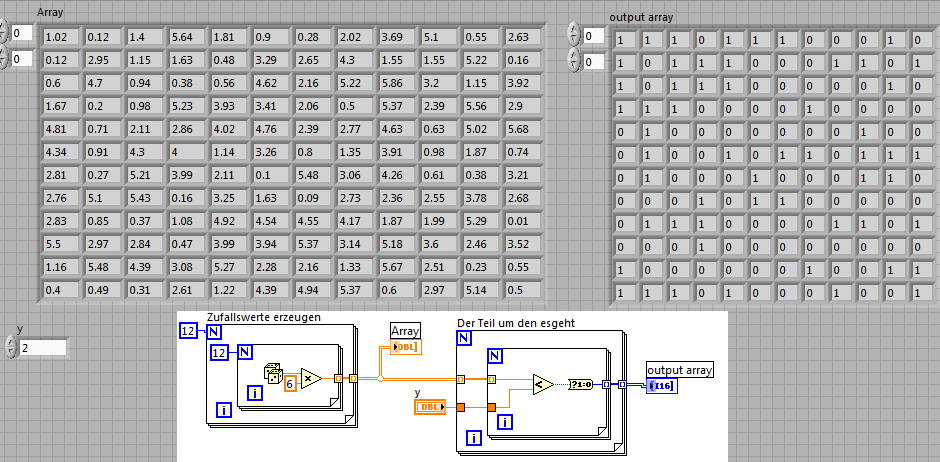Select the y DBL control terminal
This screenshot has height=462, width=940.
(430, 407)
